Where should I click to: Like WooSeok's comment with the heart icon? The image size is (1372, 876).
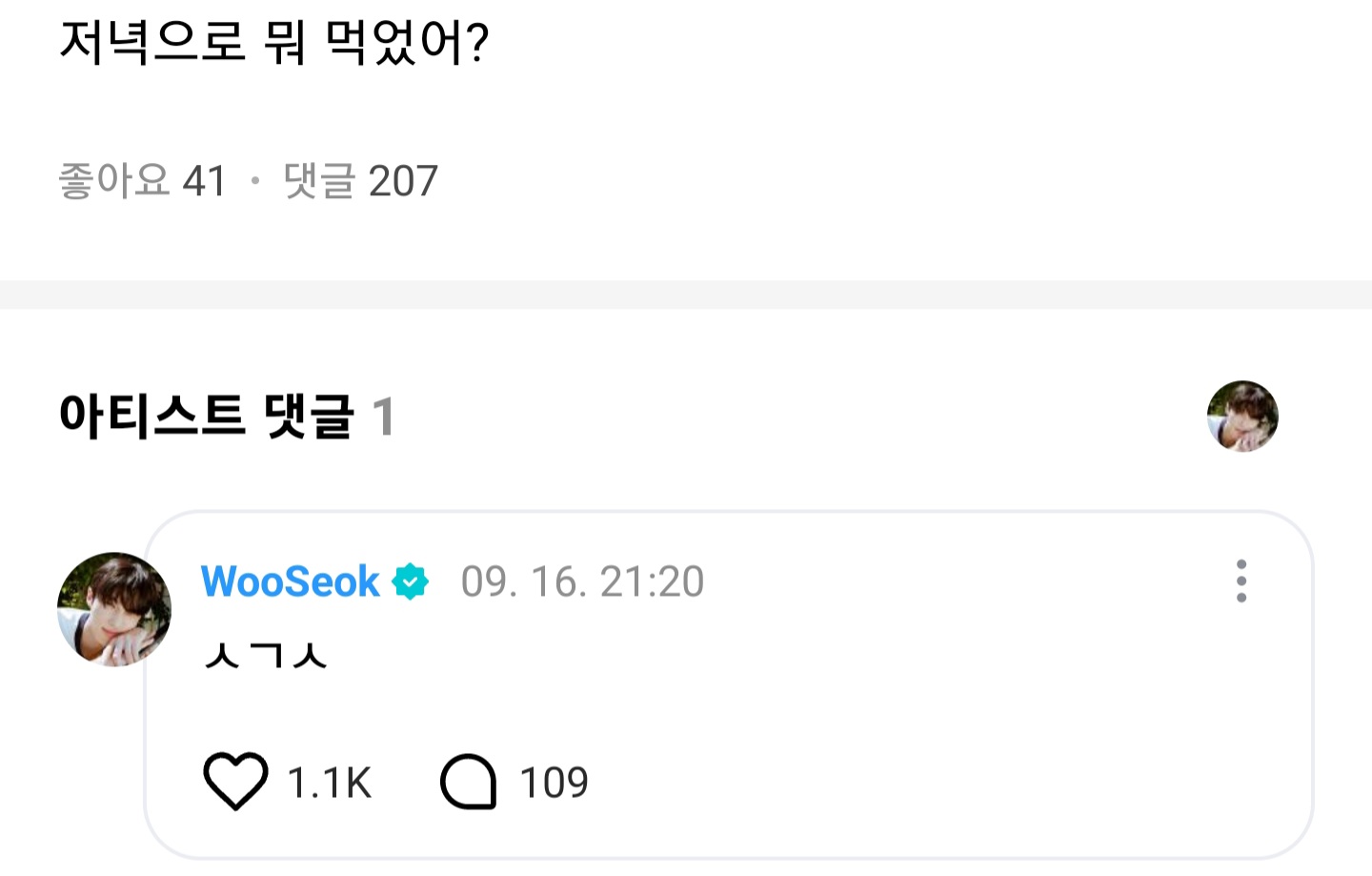(x=235, y=782)
